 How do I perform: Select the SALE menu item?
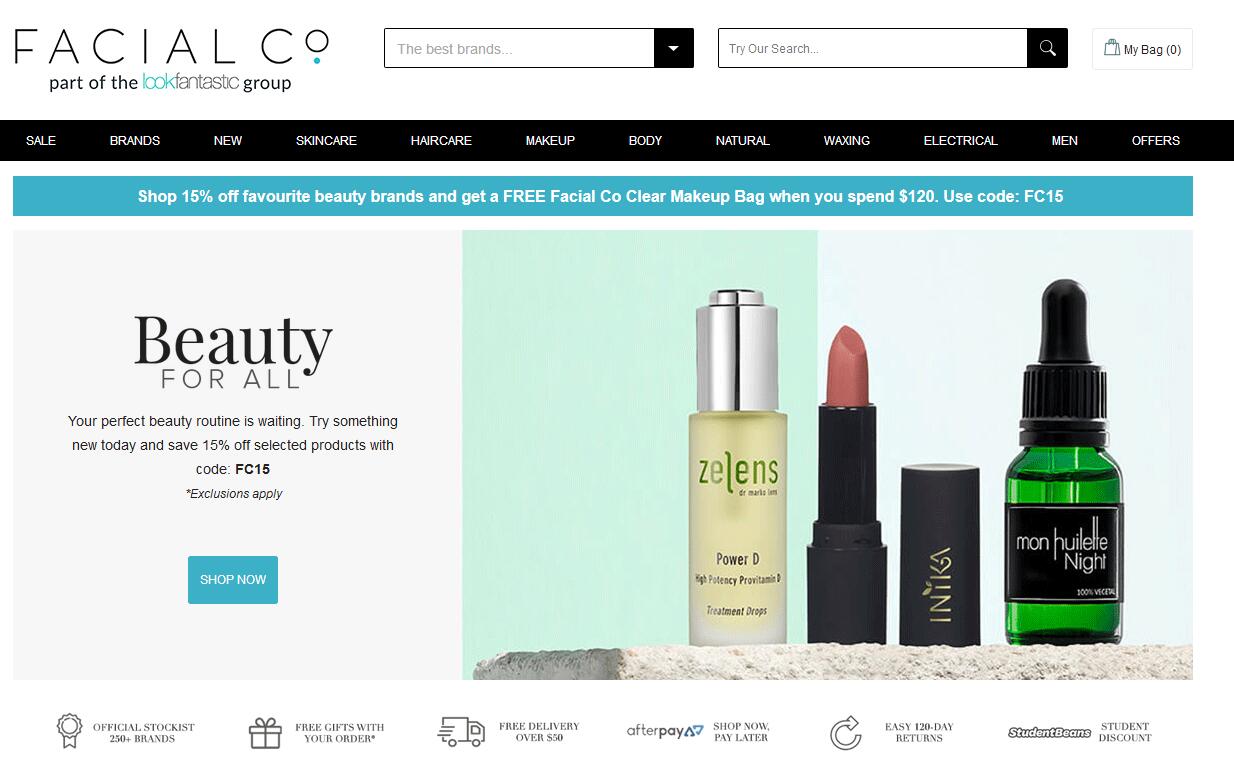click(41, 141)
